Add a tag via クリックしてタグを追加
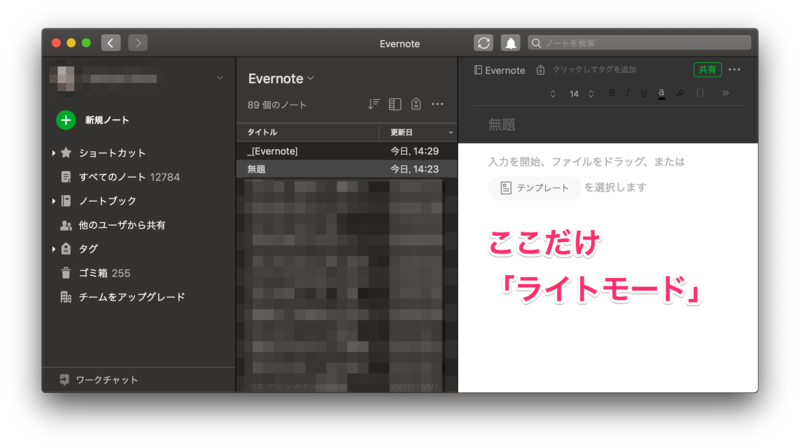Viewport: 800px width, 448px height. pyautogui.click(x=594, y=69)
